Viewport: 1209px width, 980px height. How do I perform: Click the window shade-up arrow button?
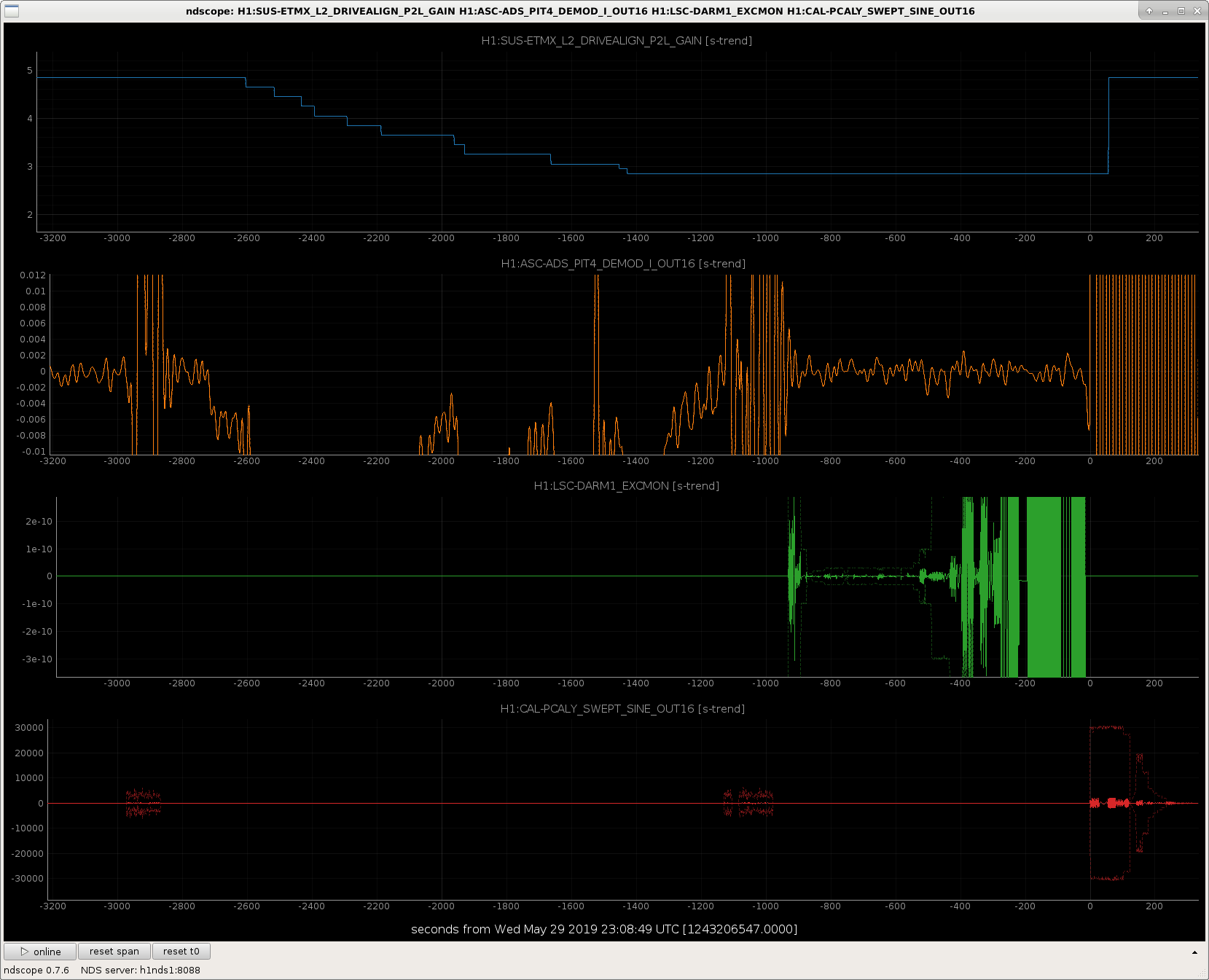pos(1149,11)
